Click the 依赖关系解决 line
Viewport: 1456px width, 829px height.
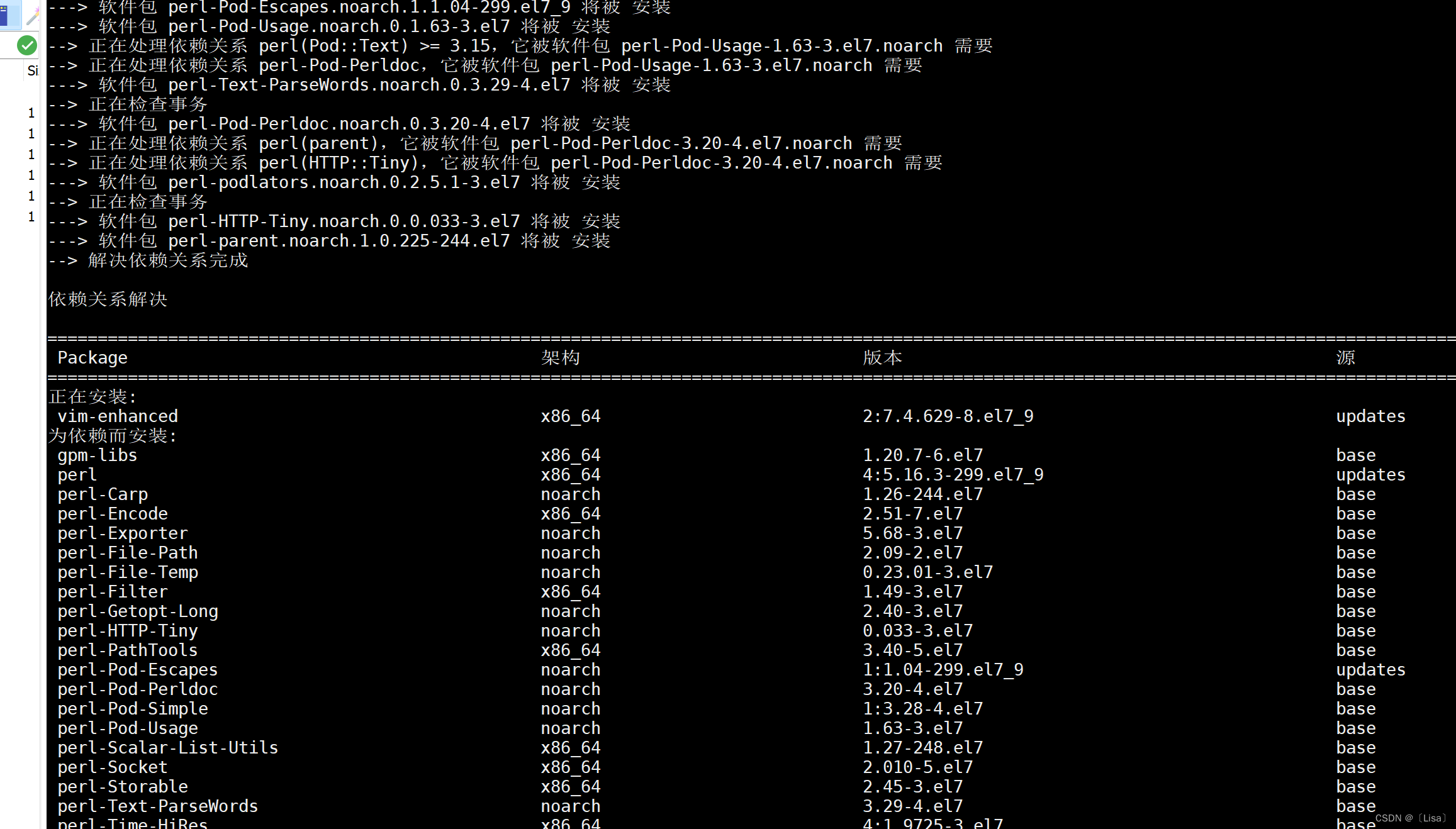point(108,299)
